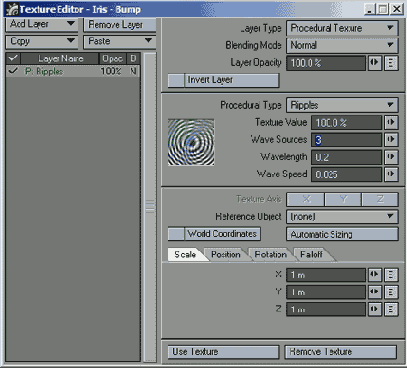407x368 pixels.
Task: Click the Scale Z slider arrows button
Action: pyautogui.click(x=375, y=310)
